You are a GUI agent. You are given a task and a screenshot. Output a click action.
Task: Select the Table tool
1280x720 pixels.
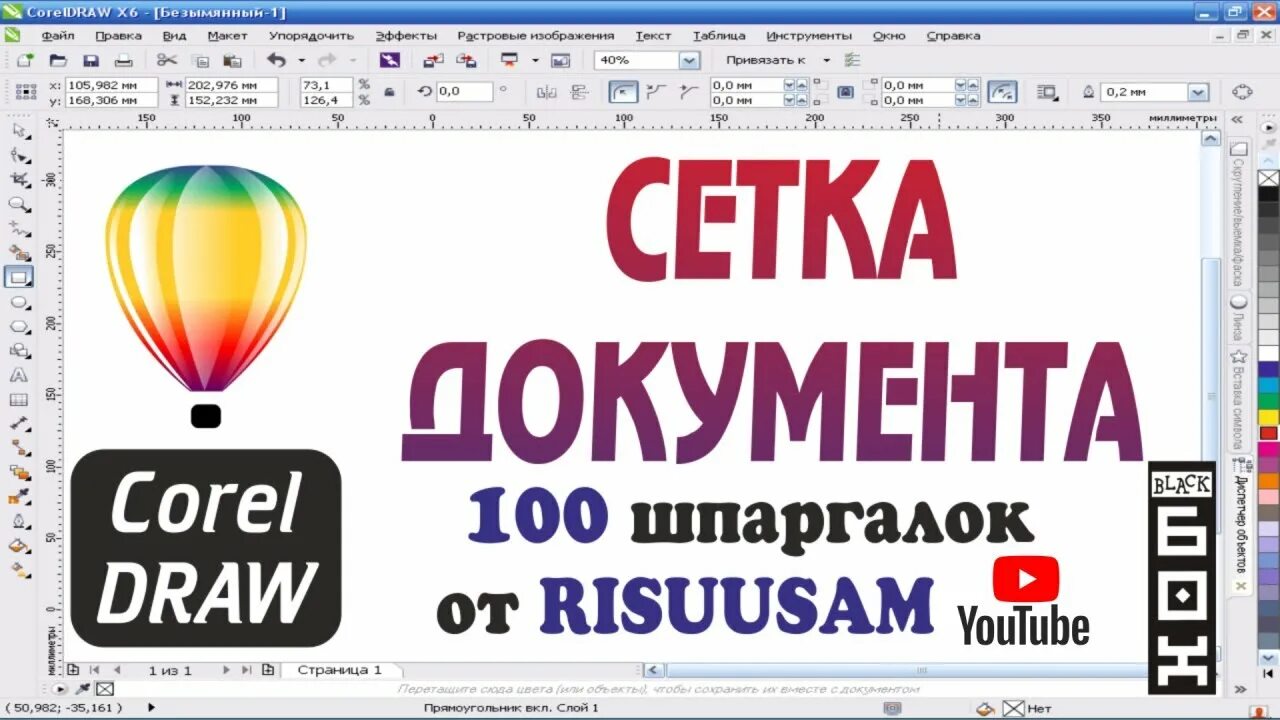tap(20, 400)
